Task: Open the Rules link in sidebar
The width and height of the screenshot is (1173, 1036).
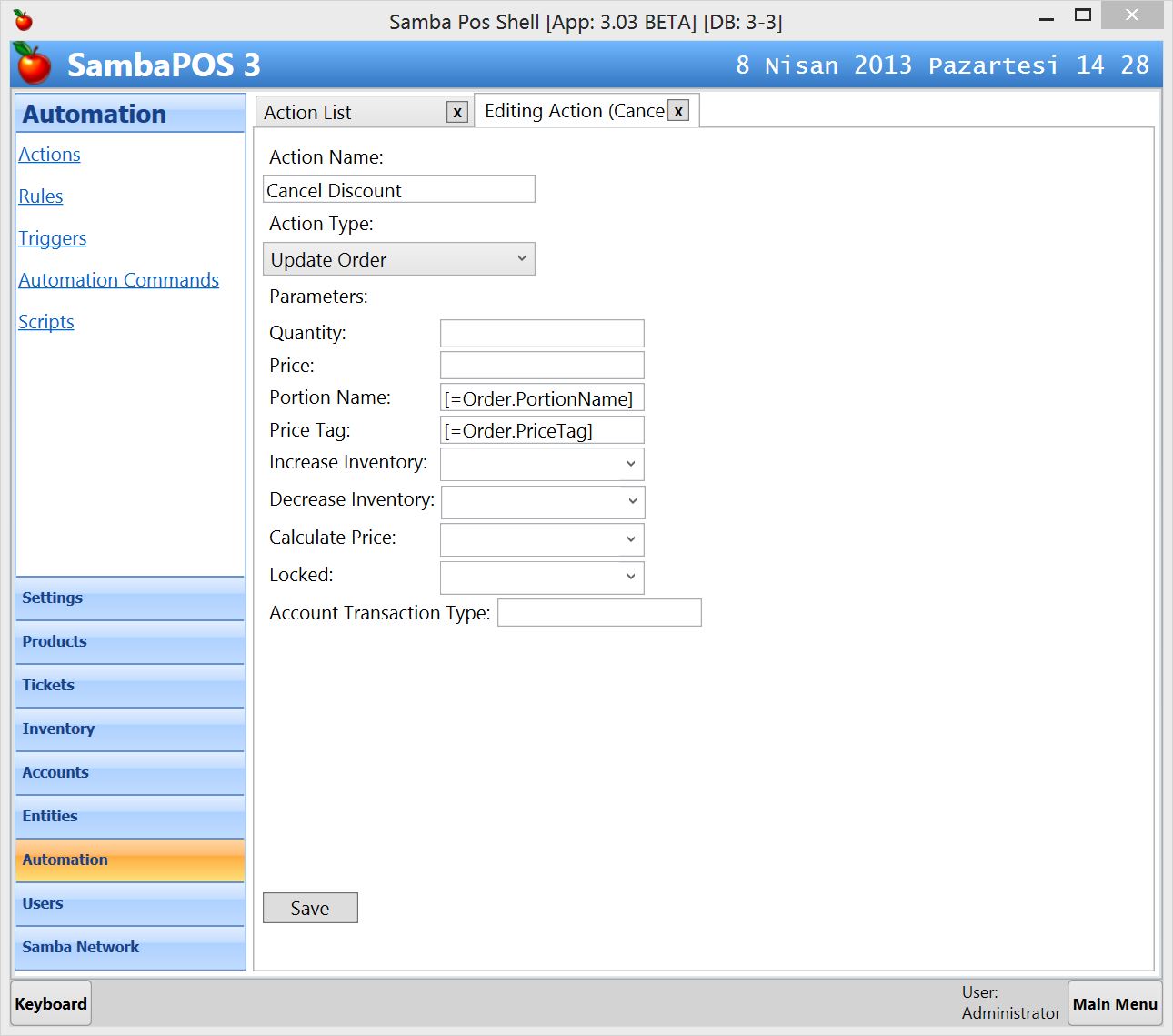Action: point(41,196)
